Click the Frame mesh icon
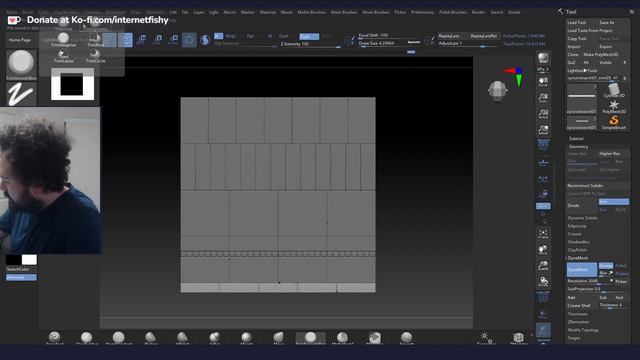Image resolution: width=640 pixels, height=360 pixels. coord(543,234)
